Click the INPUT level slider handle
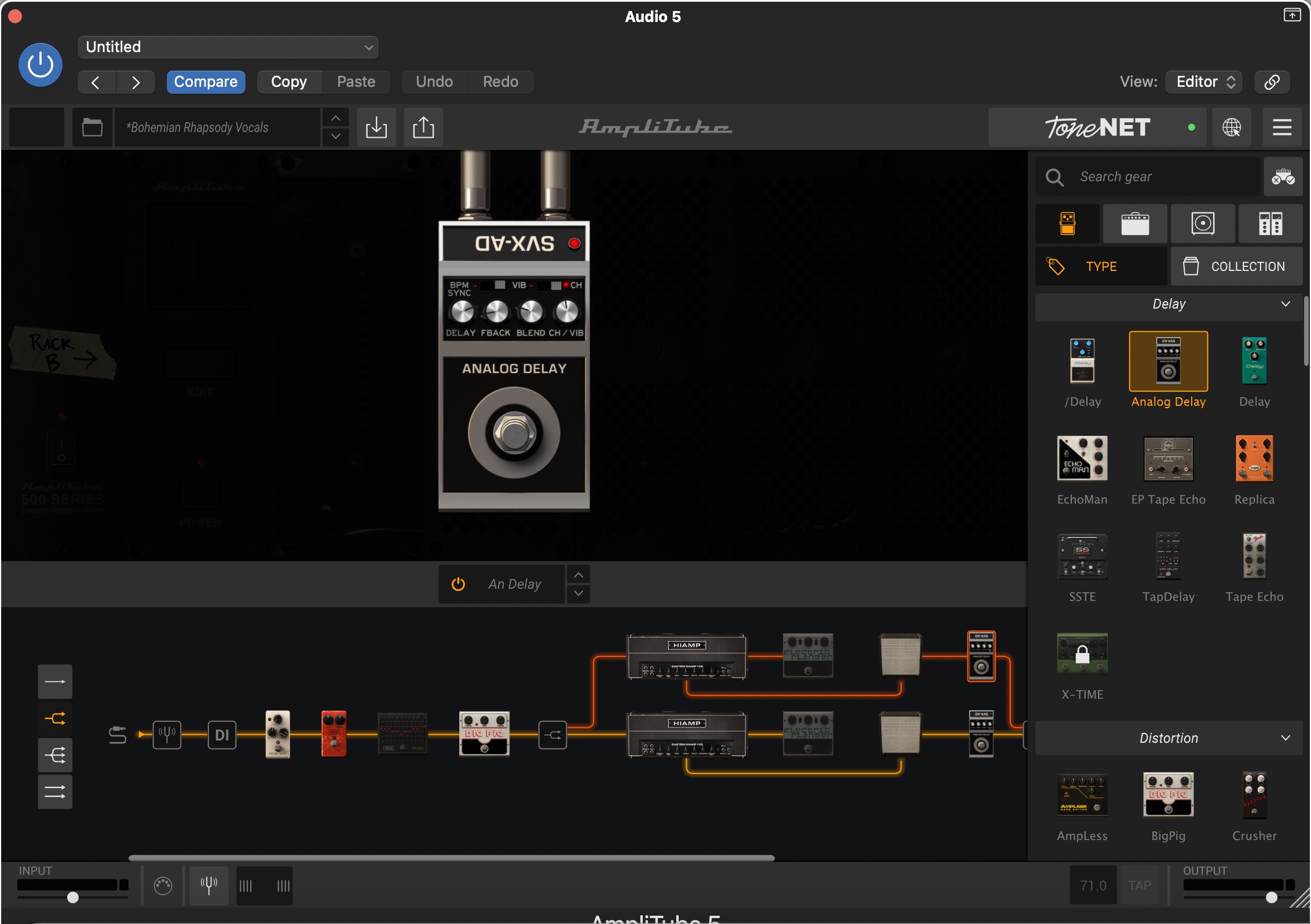This screenshot has height=924, width=1311. pyautogui.click(x=72, y=897)
